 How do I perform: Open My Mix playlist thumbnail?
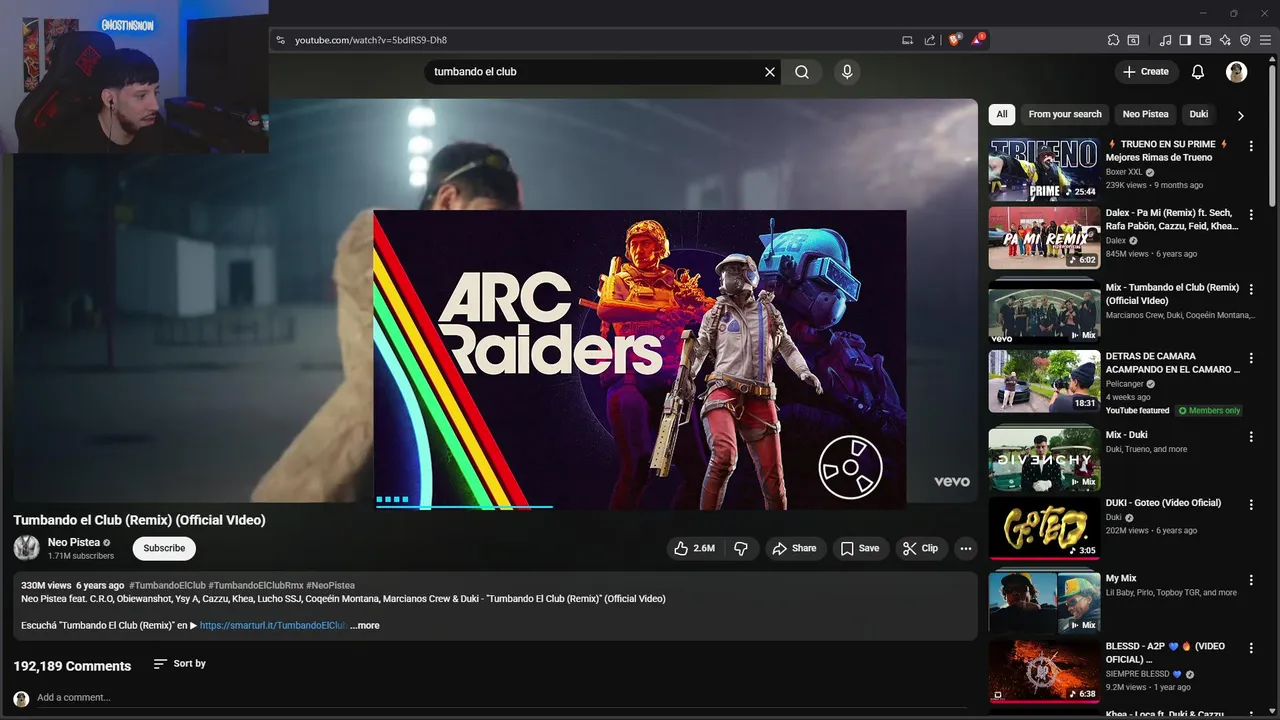point(1044,602)
